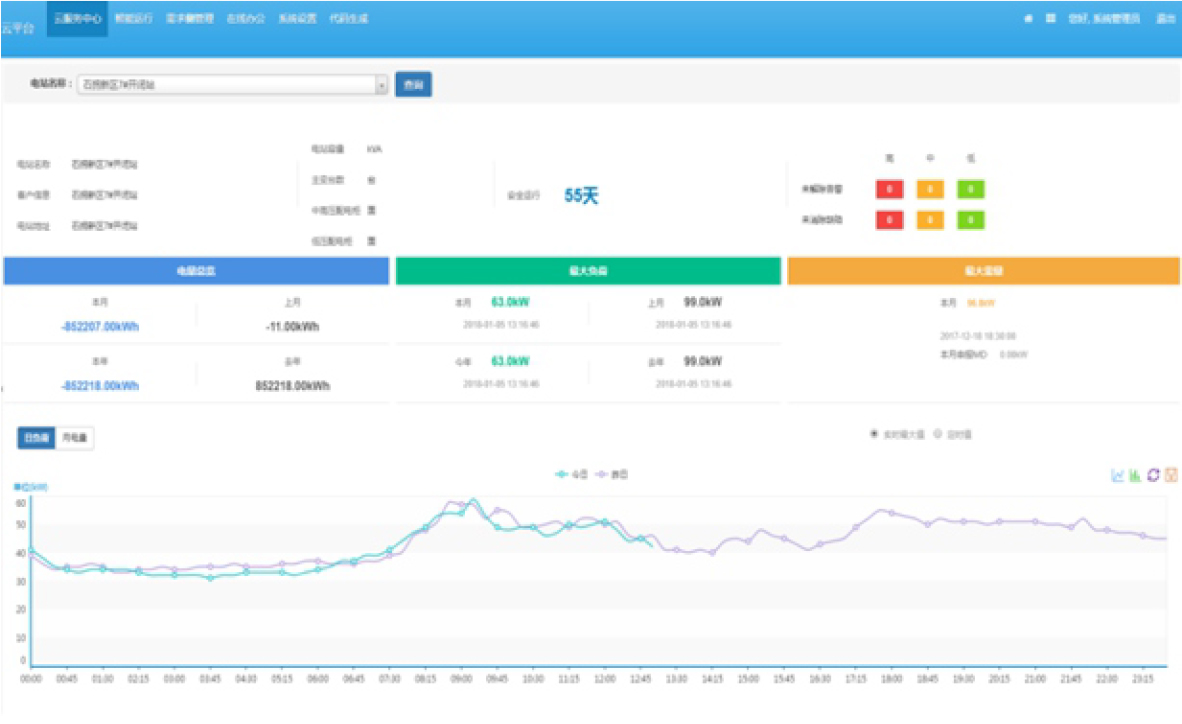Screen dimensions: 1182x724
Task: Switch chart to bar view icon
Action: [x=1135, y=475]
